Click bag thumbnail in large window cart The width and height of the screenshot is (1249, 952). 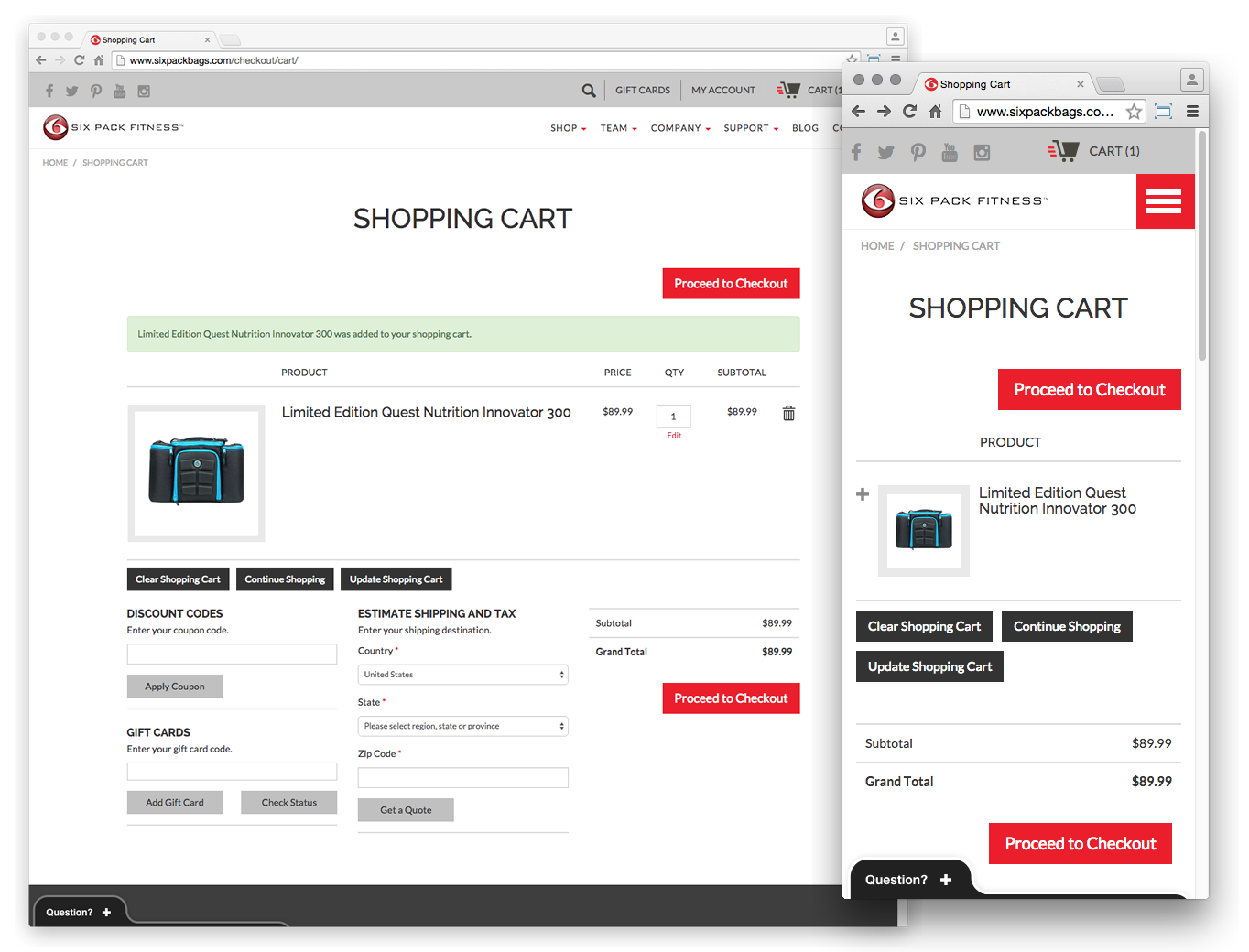point(196,472)
